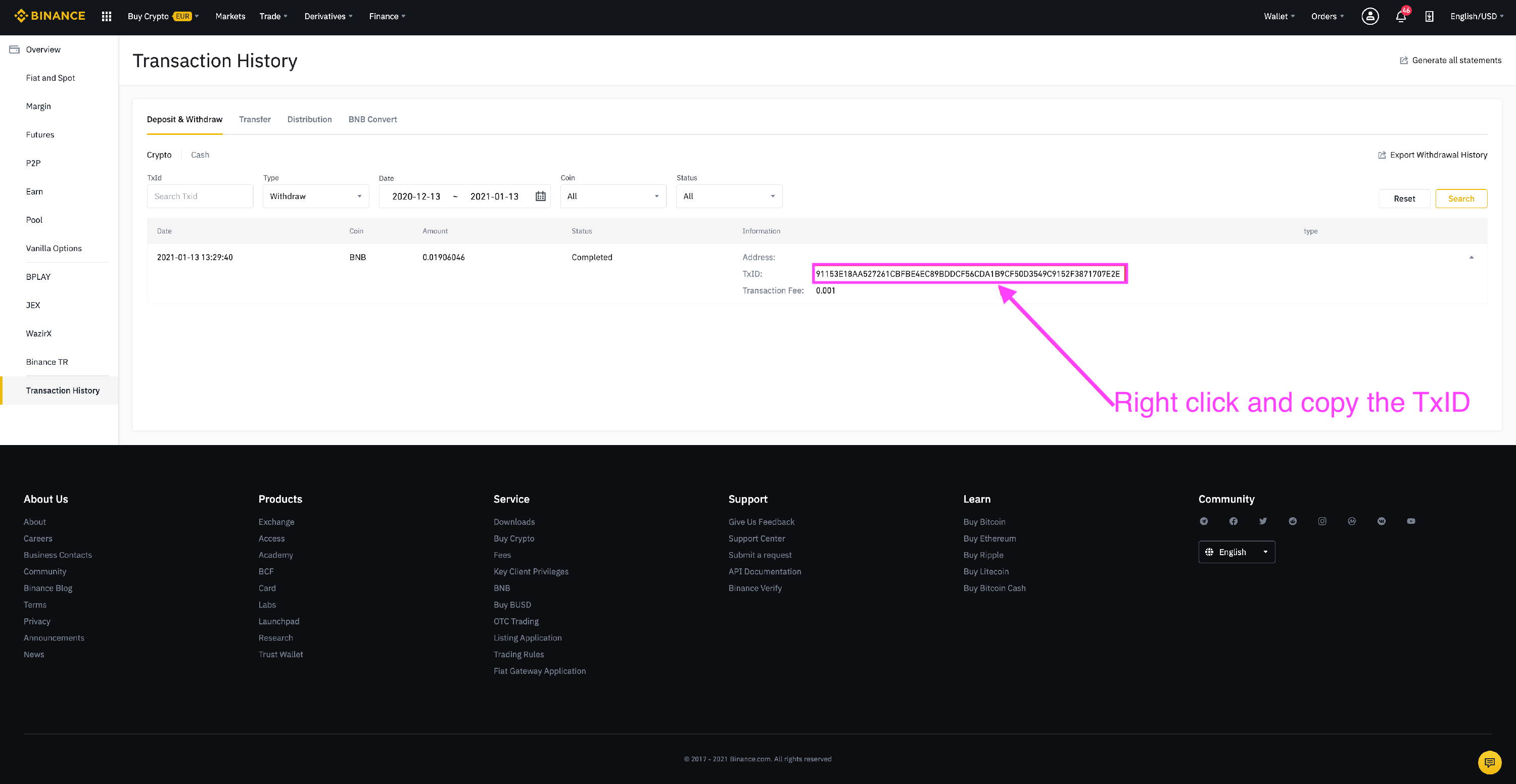Image resolution: width=1516 pixels, height=784 pixels.
Task: Open the notifications bell icon
Action: click(x=1401, y=17)
